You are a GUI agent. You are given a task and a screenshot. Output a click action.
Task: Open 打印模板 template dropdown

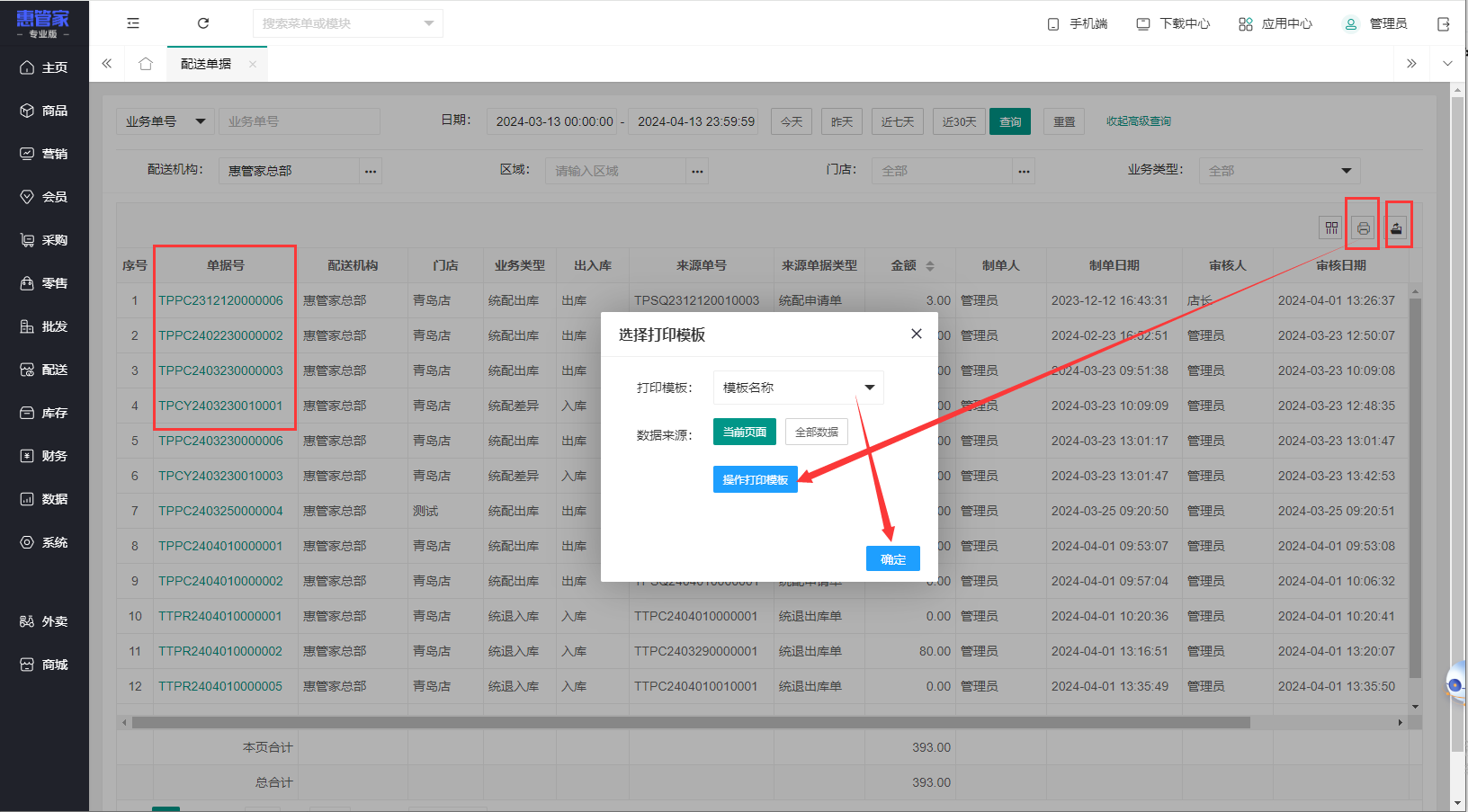pos(799,388)
